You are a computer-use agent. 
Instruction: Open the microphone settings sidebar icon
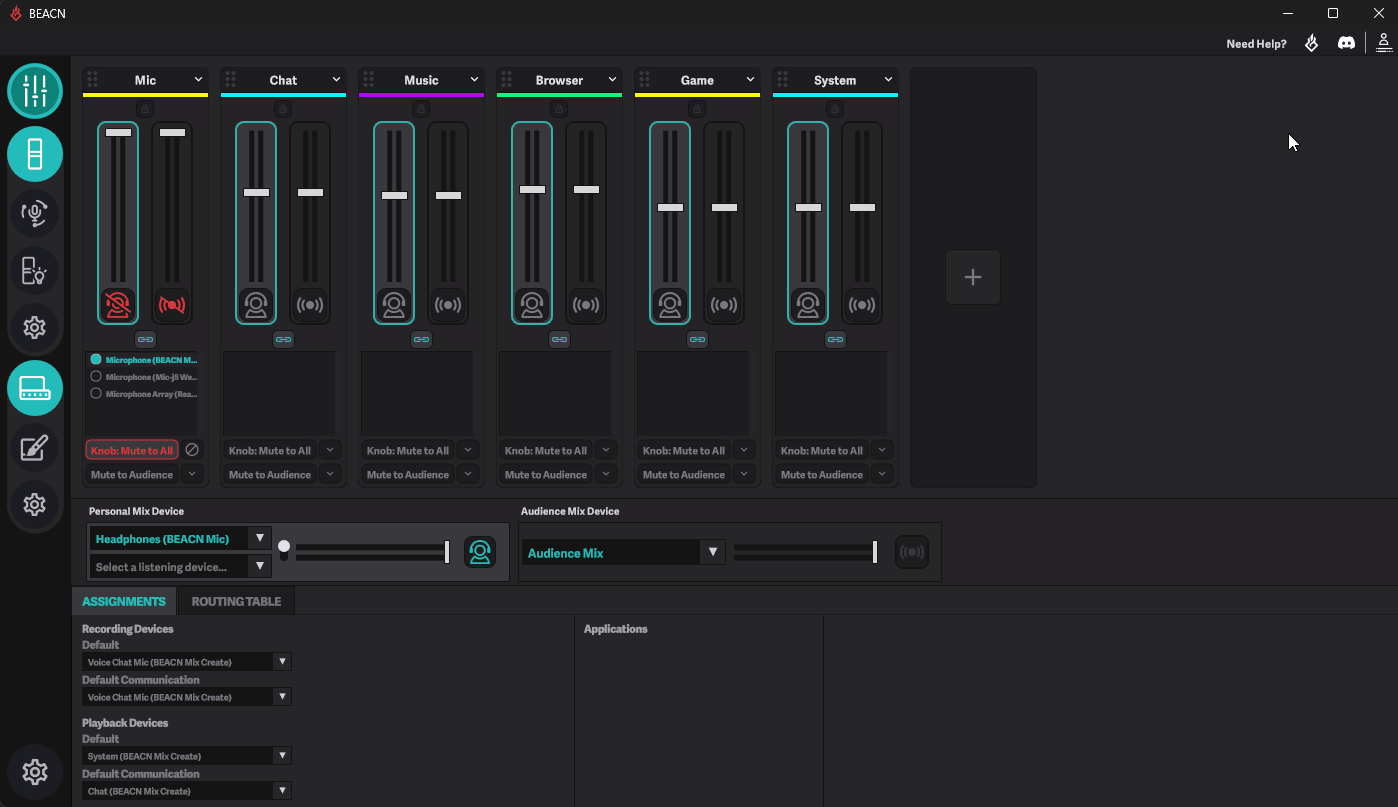[35, 213]
